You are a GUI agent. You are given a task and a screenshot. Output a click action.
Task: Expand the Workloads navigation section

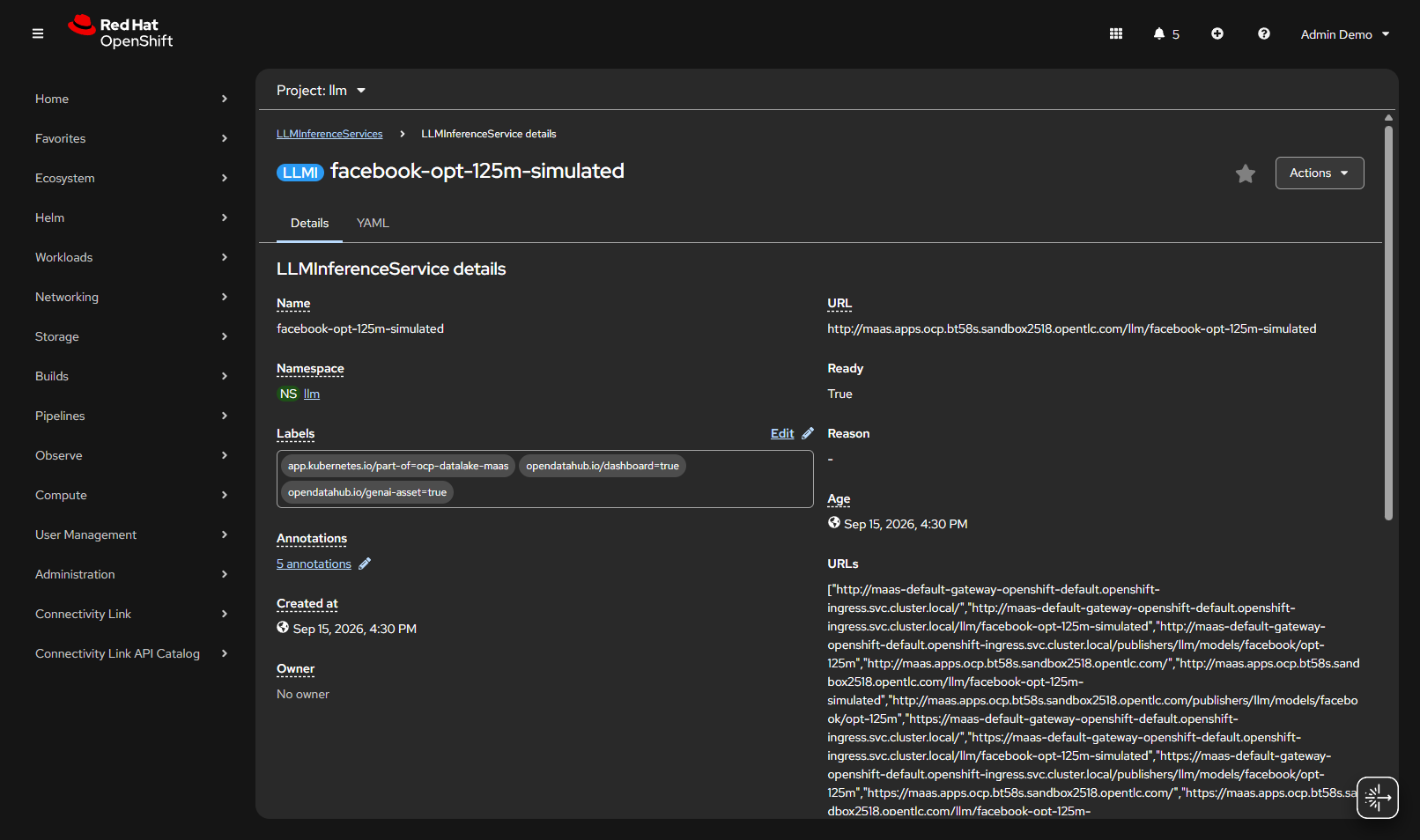point(131,257)
